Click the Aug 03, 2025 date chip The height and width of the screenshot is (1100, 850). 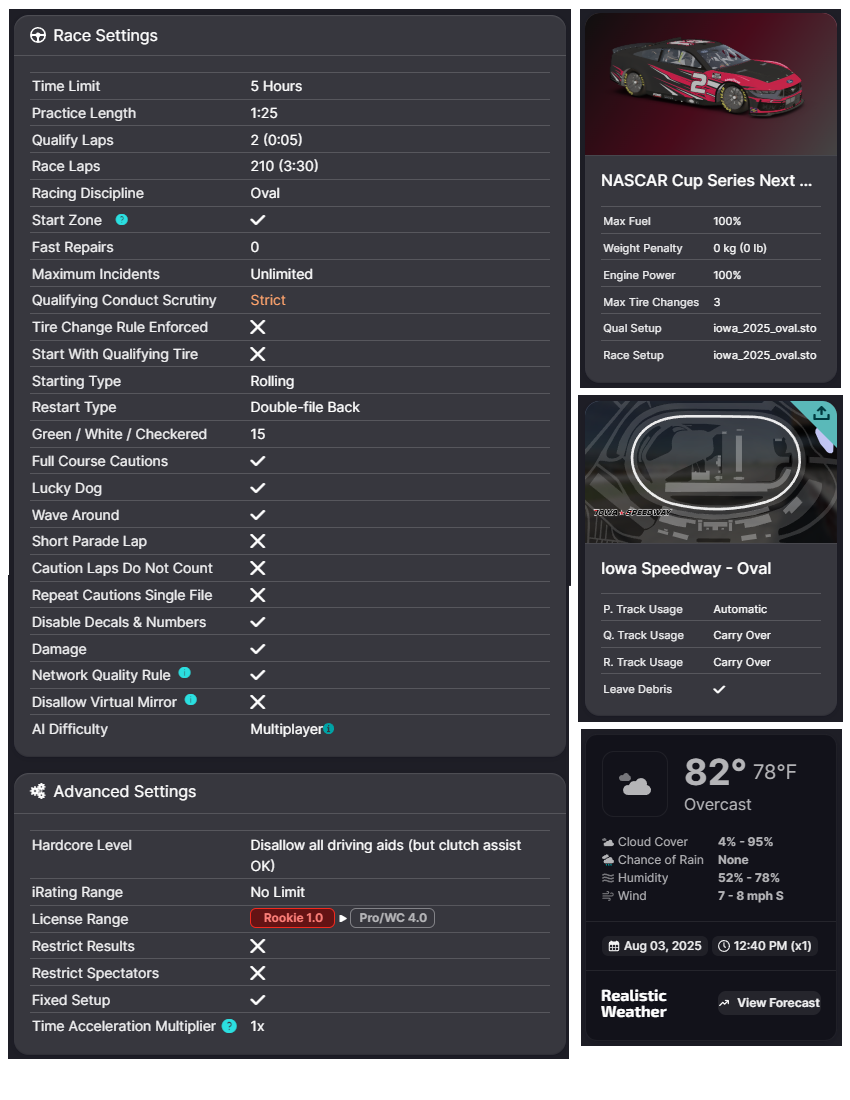[654, 946]
